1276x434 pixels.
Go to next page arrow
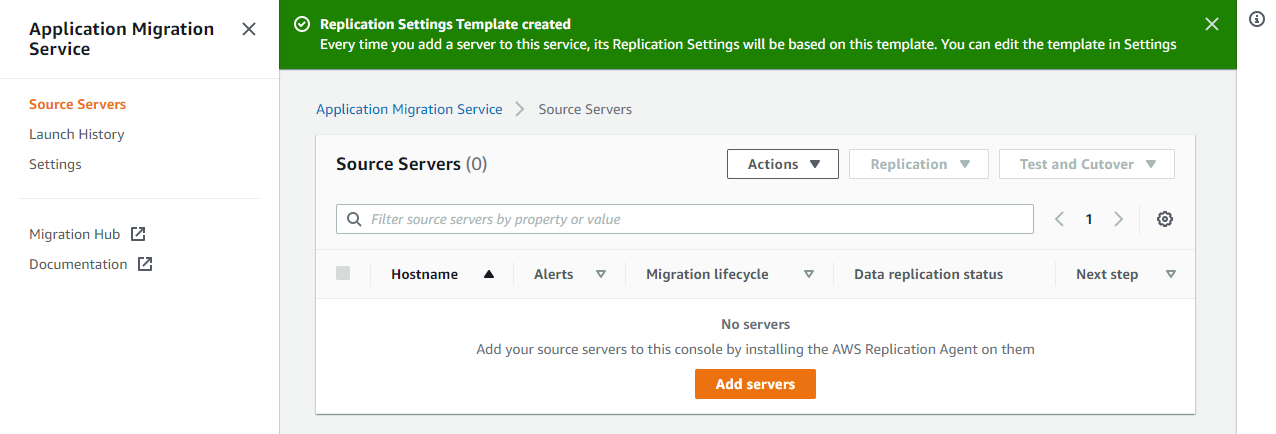(x=1119, y=219)
